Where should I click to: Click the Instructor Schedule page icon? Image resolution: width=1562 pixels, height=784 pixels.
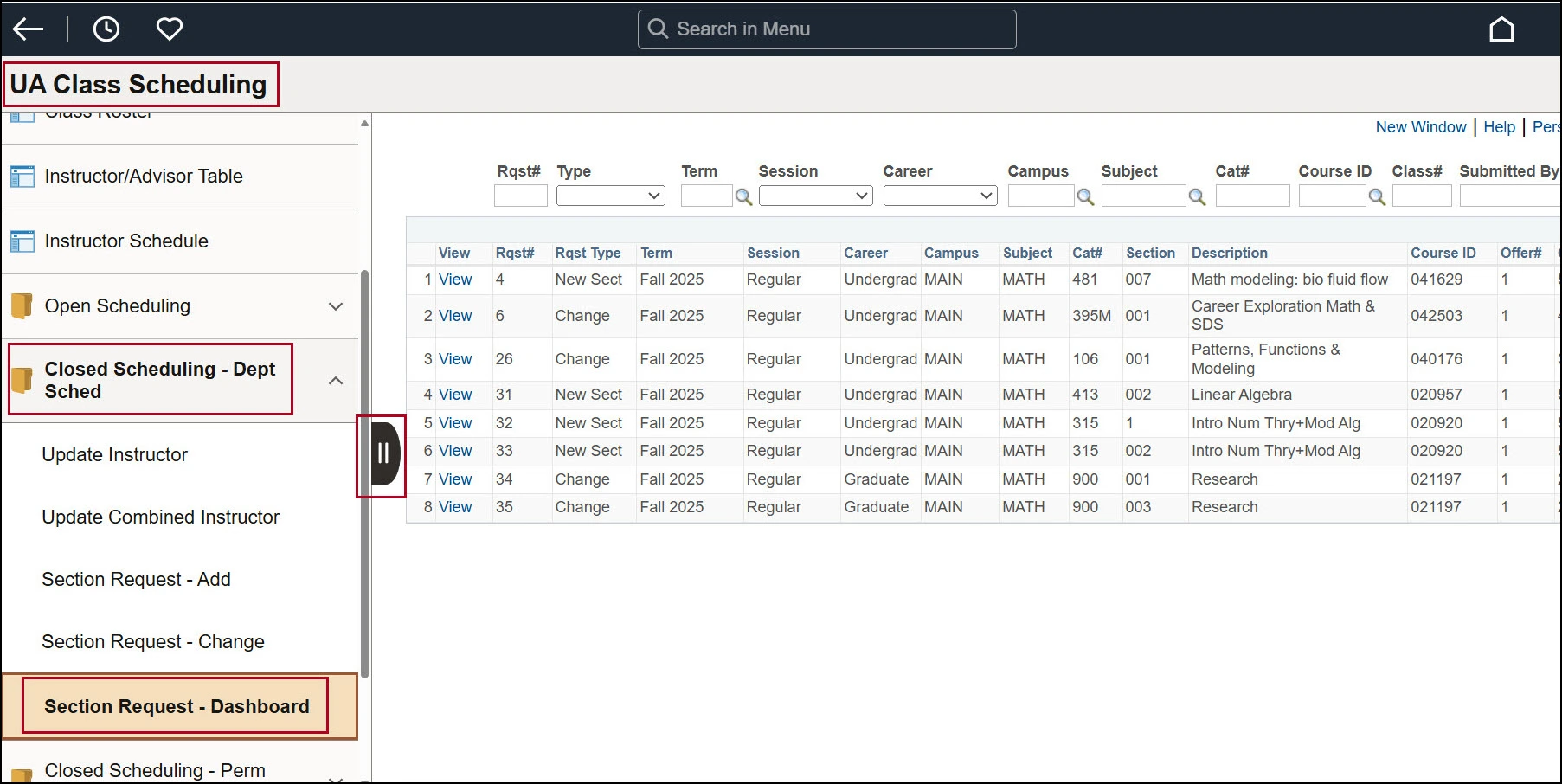(22, 241)
